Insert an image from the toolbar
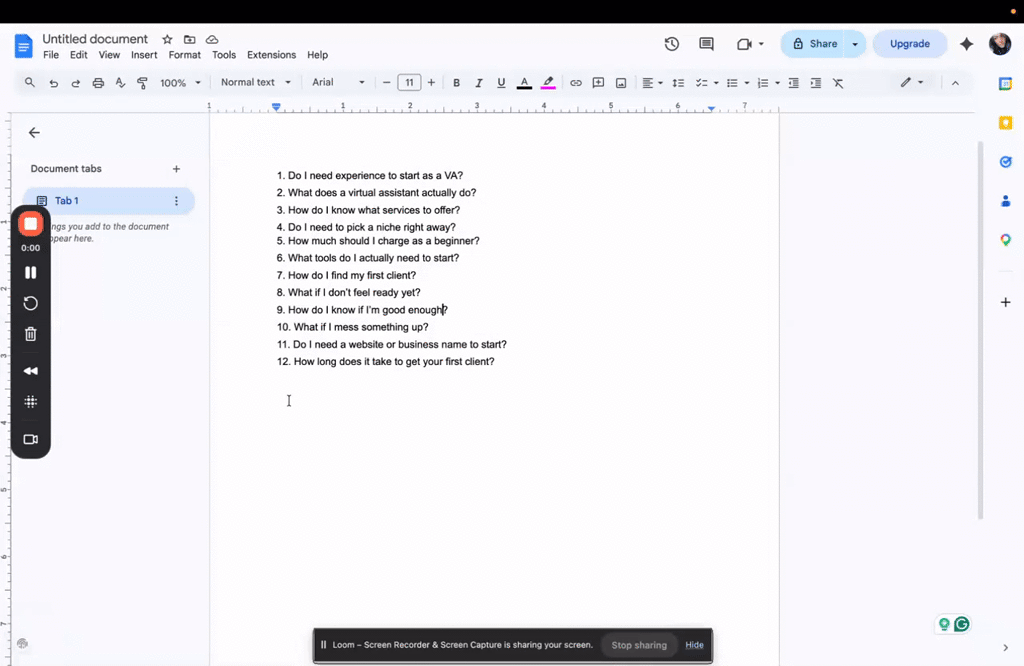 click(x=620, y=83)
